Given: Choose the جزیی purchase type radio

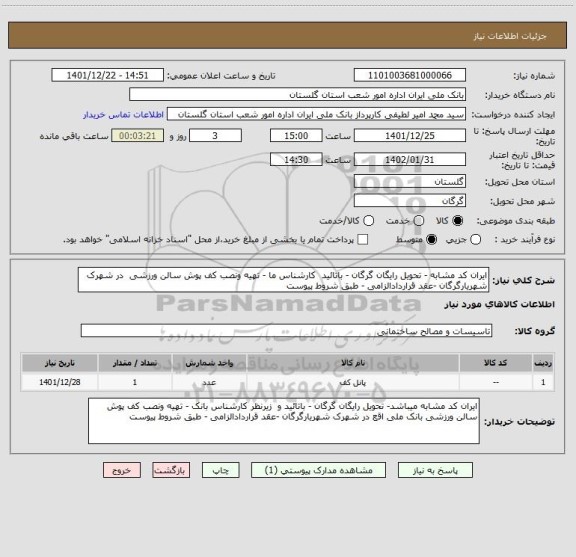Looking at the screenshot, I should coord(476,240).
